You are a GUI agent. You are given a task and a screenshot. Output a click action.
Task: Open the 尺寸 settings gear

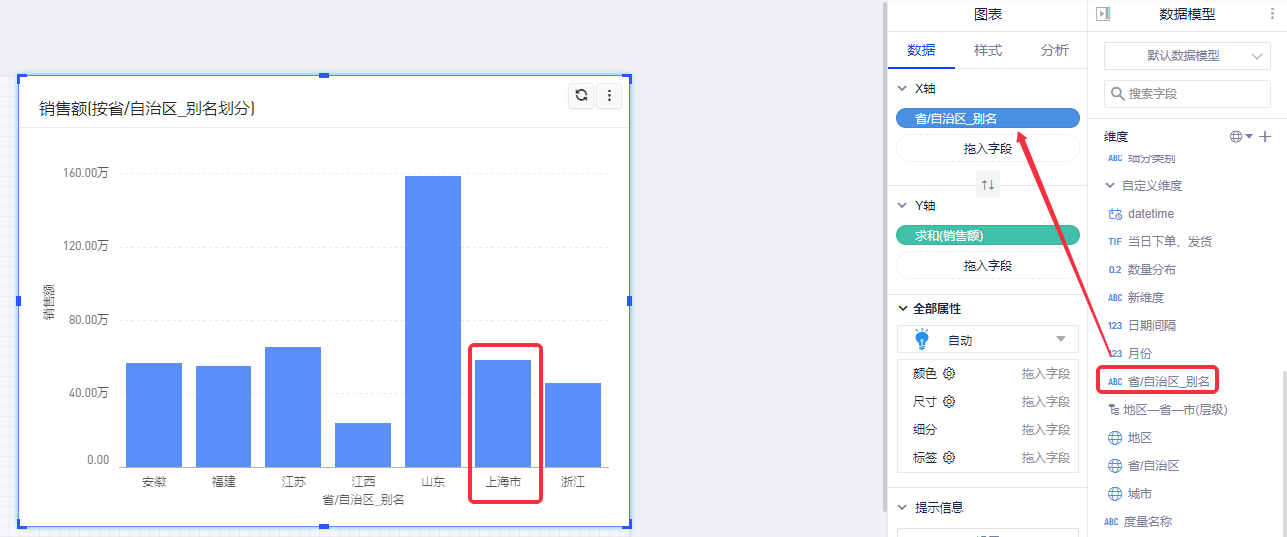949,402
